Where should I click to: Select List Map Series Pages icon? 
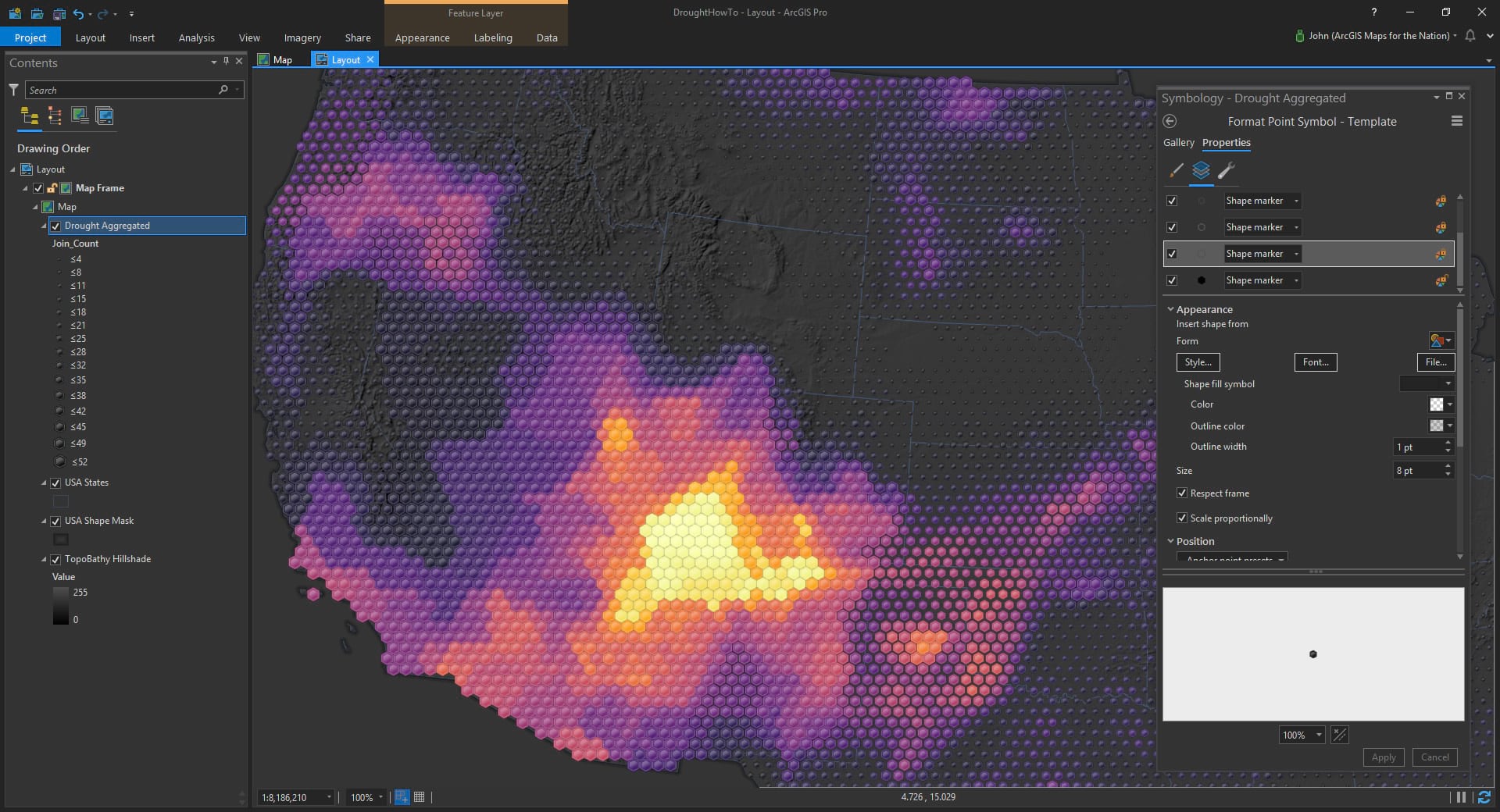[105, 116]
